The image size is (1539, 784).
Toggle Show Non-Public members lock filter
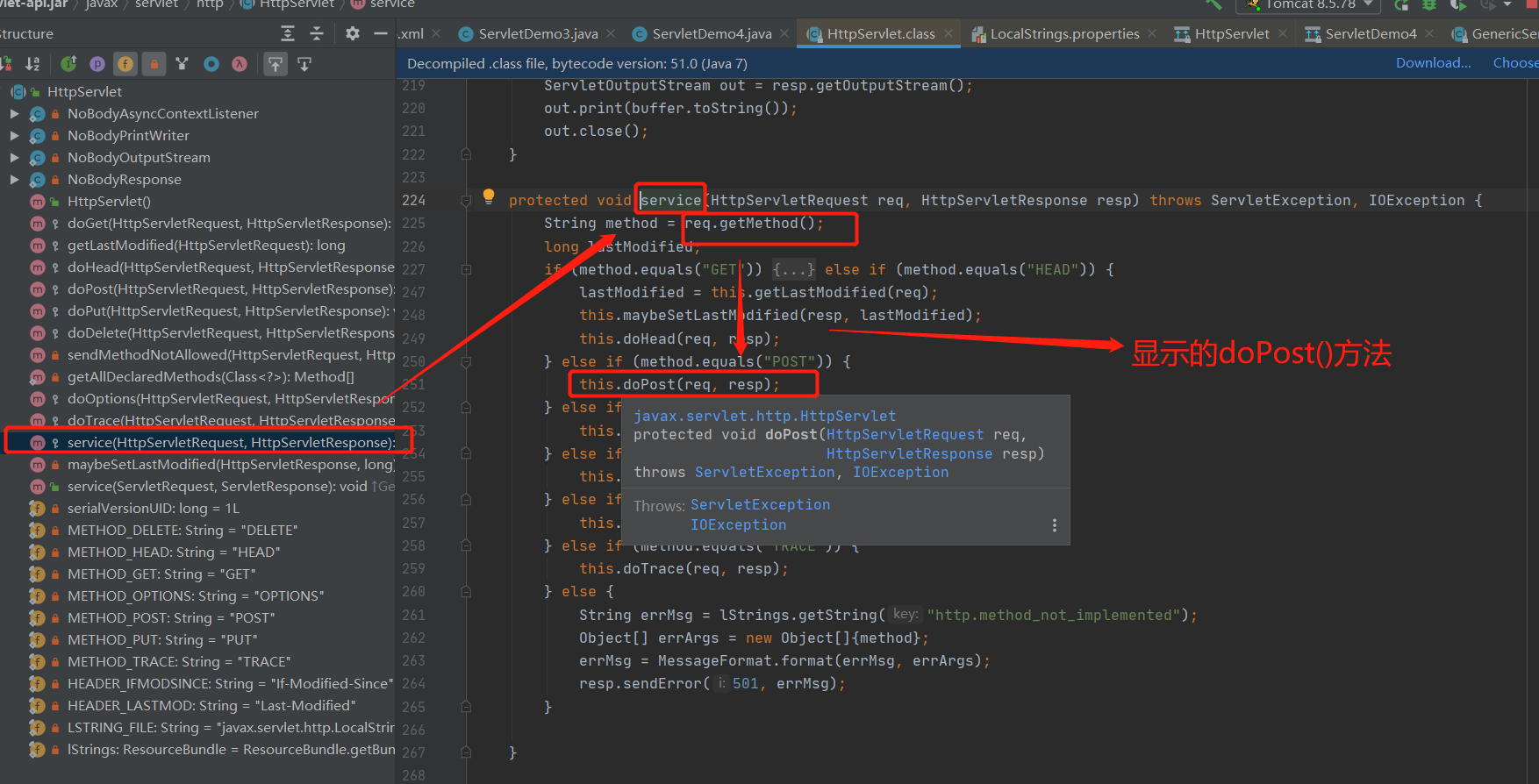(x=154, y=64)
